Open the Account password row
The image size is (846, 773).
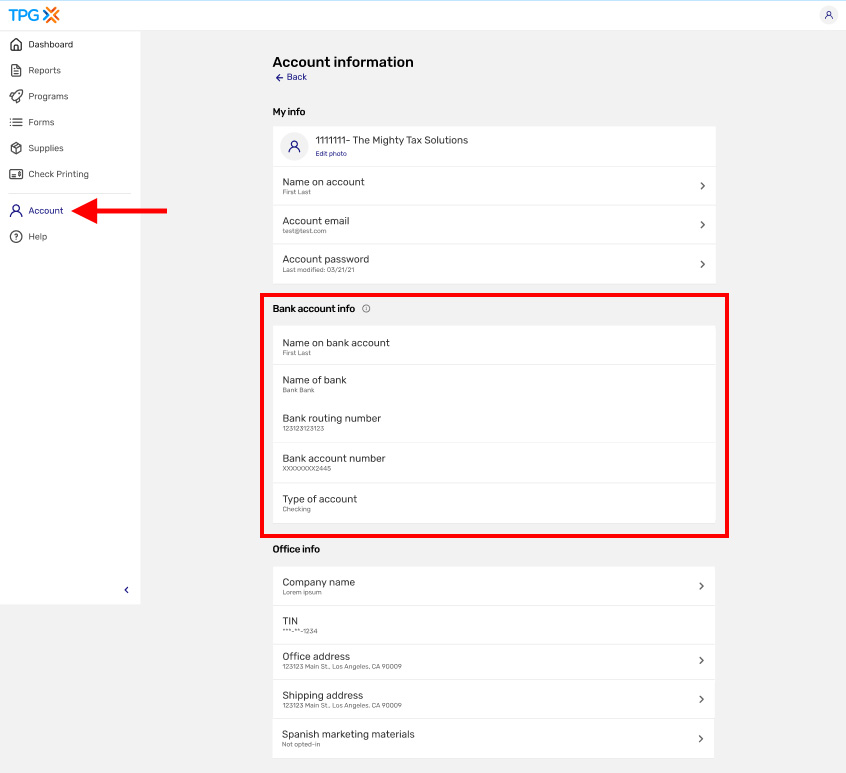pos(494,264)
